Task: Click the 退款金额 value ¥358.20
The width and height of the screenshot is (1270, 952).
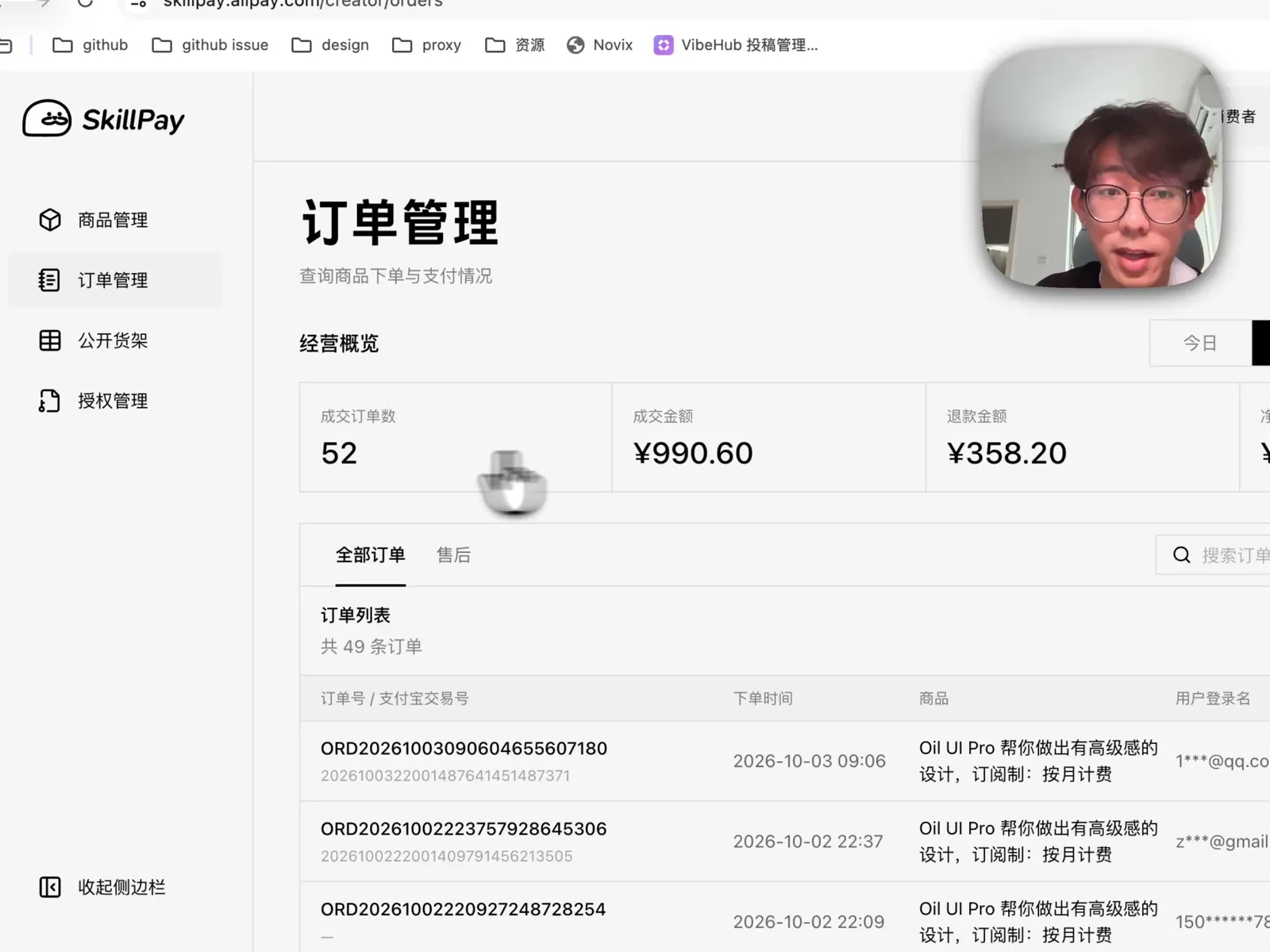Action: coord(1006,453)
